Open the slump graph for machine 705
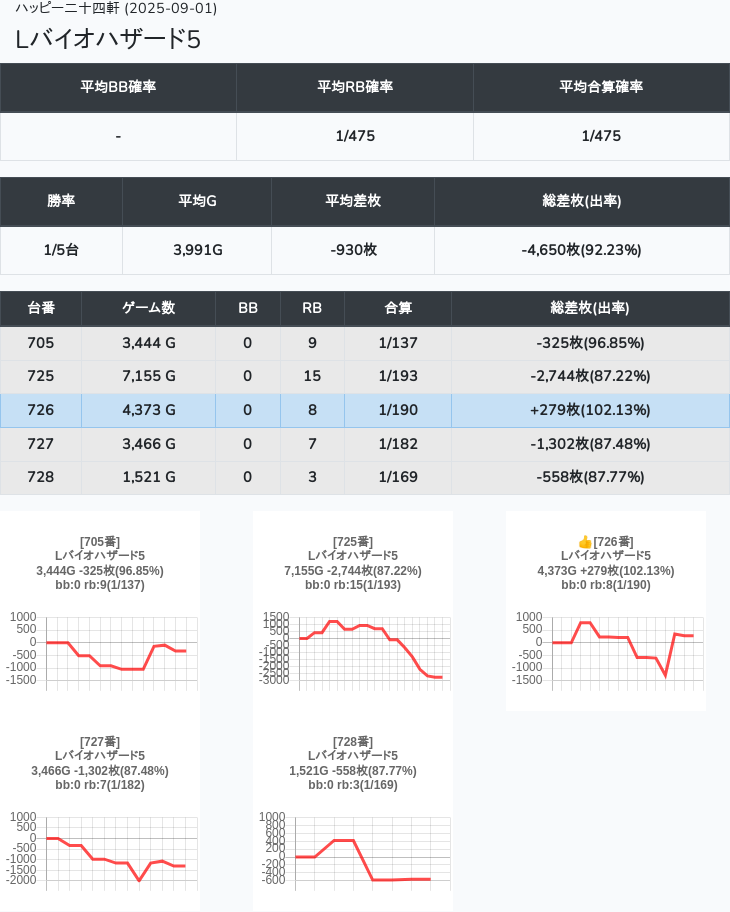The height and width of the screenshot is (912, 730). pyautogui.click(x=100, y=650)
